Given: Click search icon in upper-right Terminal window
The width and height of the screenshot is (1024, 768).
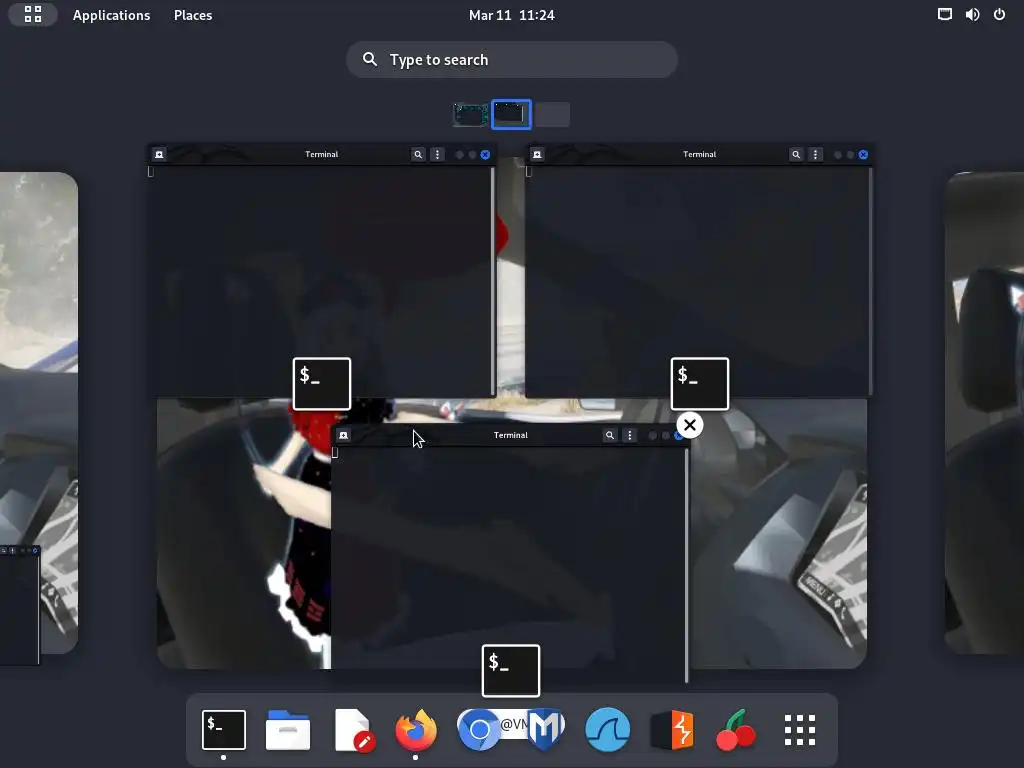Looking at the screenshot, I should (x=795, y=155).
